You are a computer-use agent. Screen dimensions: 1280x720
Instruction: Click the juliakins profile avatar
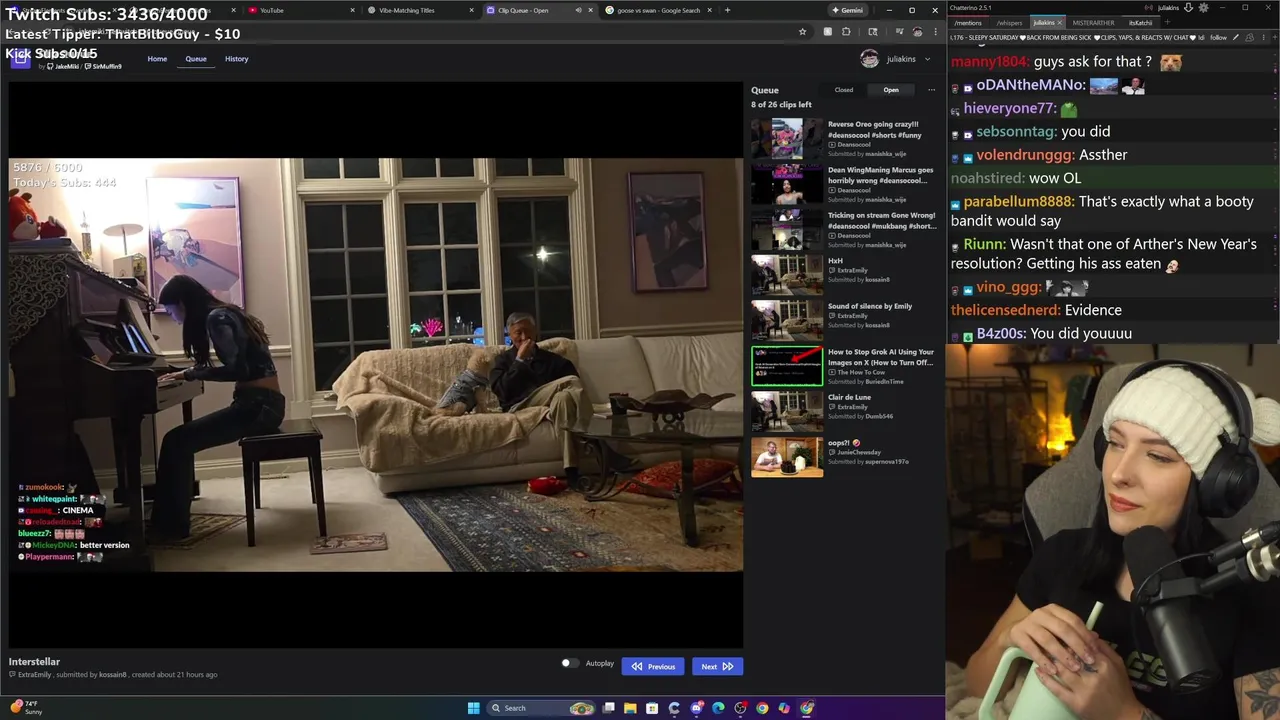tap(870, 59)
